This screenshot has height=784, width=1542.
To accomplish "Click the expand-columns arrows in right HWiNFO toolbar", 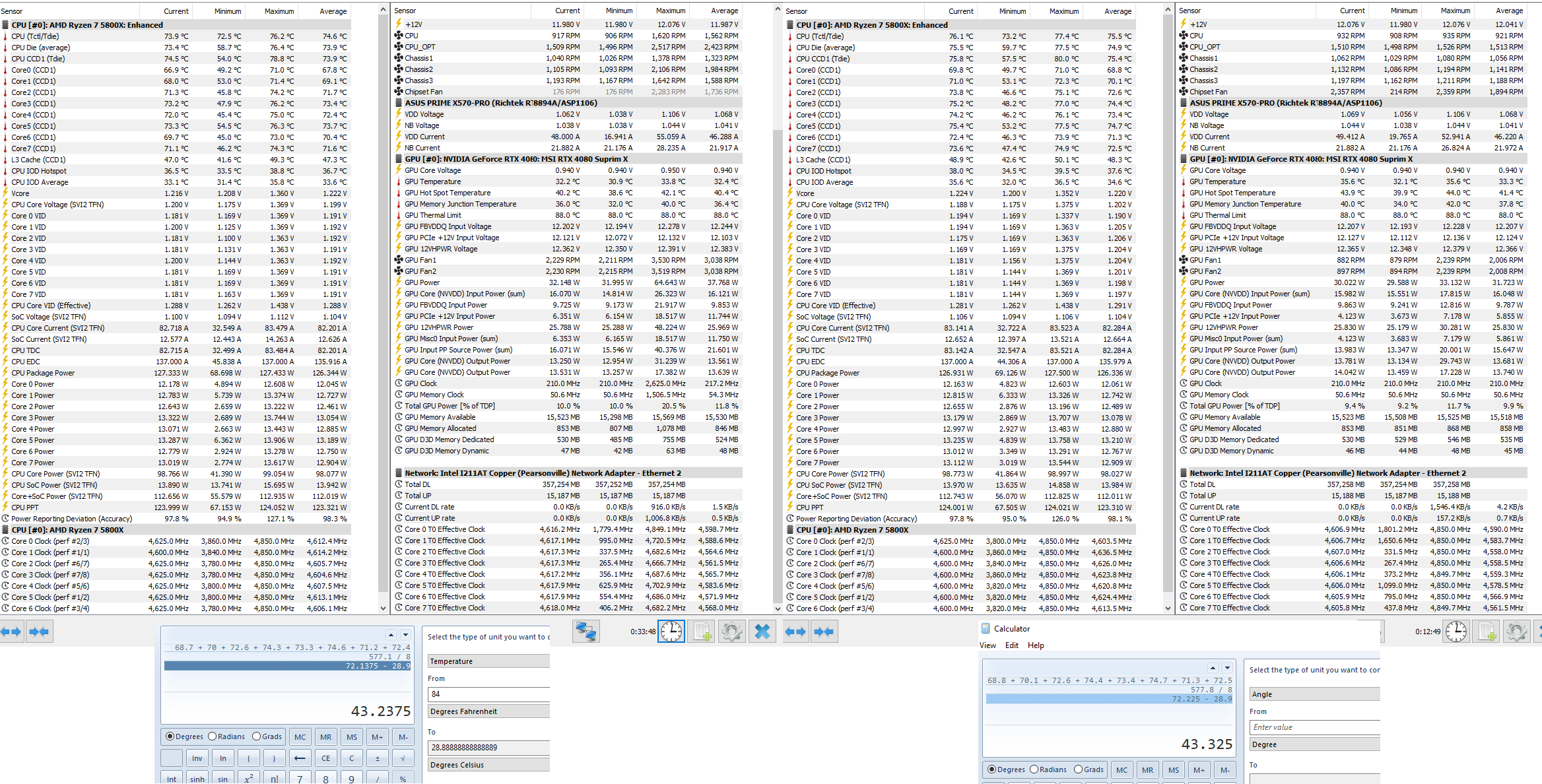I will click(795, 632).
